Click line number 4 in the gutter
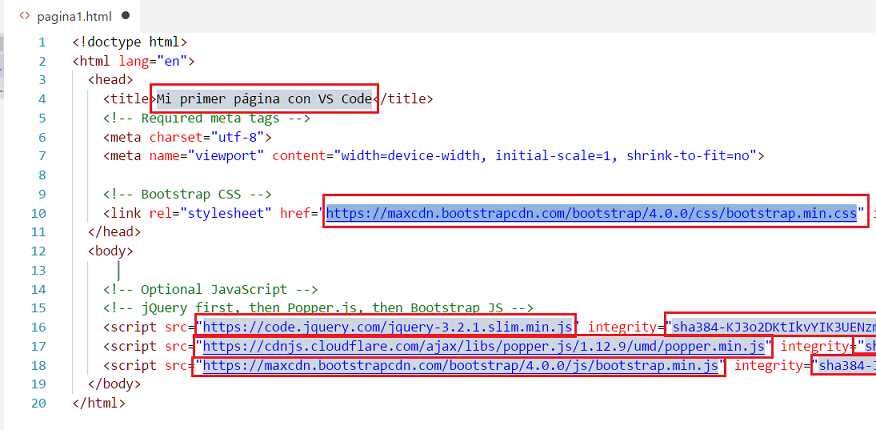This screenshot has height=430, width=876. (42, 99)
